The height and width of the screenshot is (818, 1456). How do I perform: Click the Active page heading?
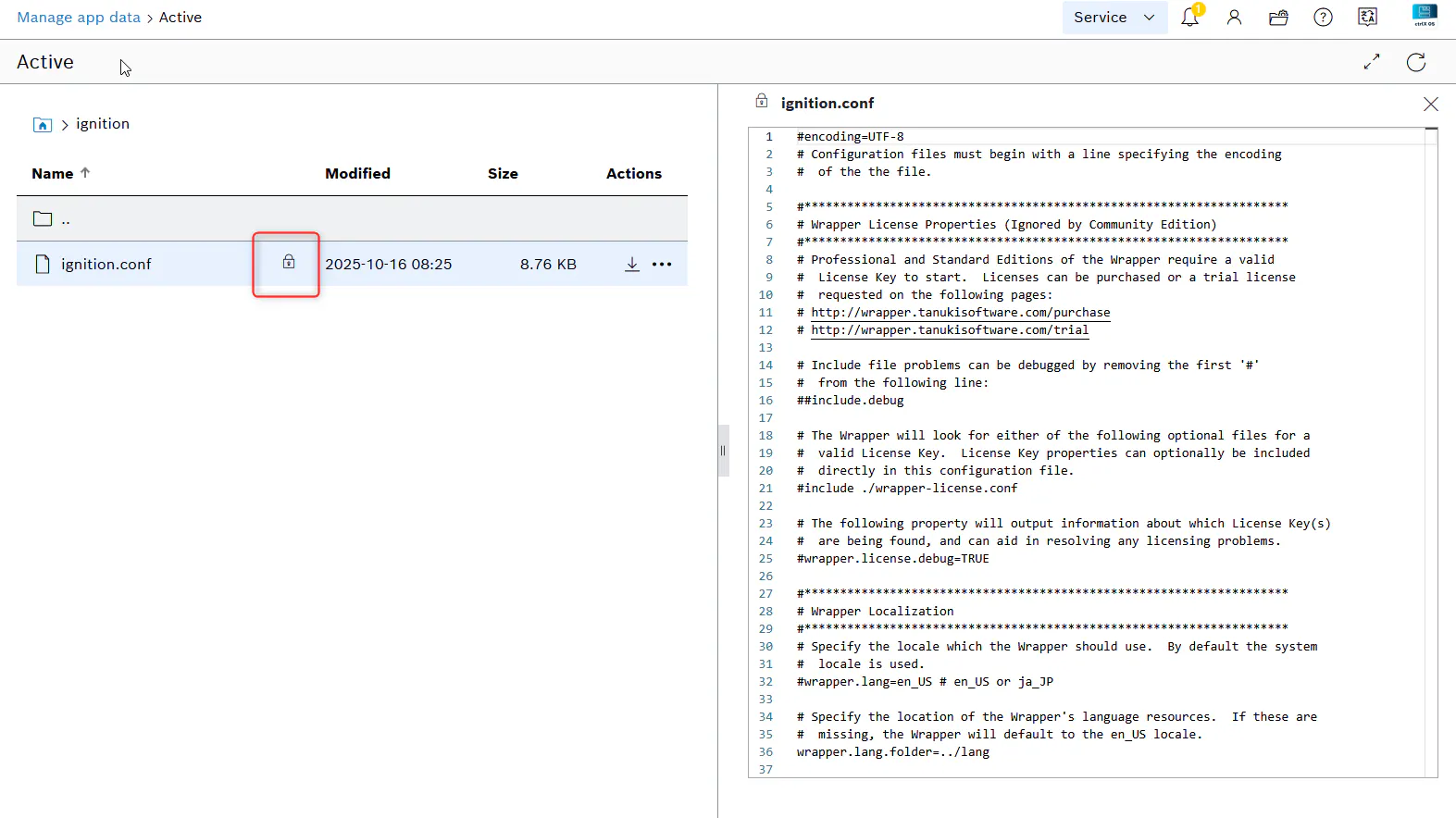pos(45,62)
